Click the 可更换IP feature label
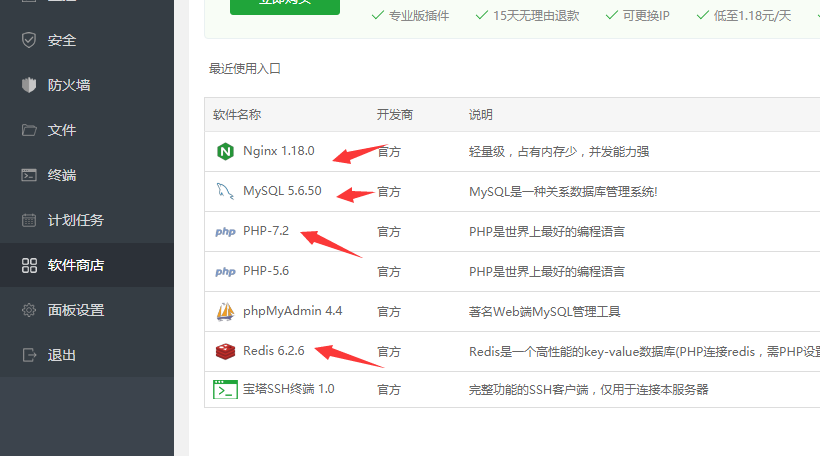820x456 pixels. tap(646, 16)
